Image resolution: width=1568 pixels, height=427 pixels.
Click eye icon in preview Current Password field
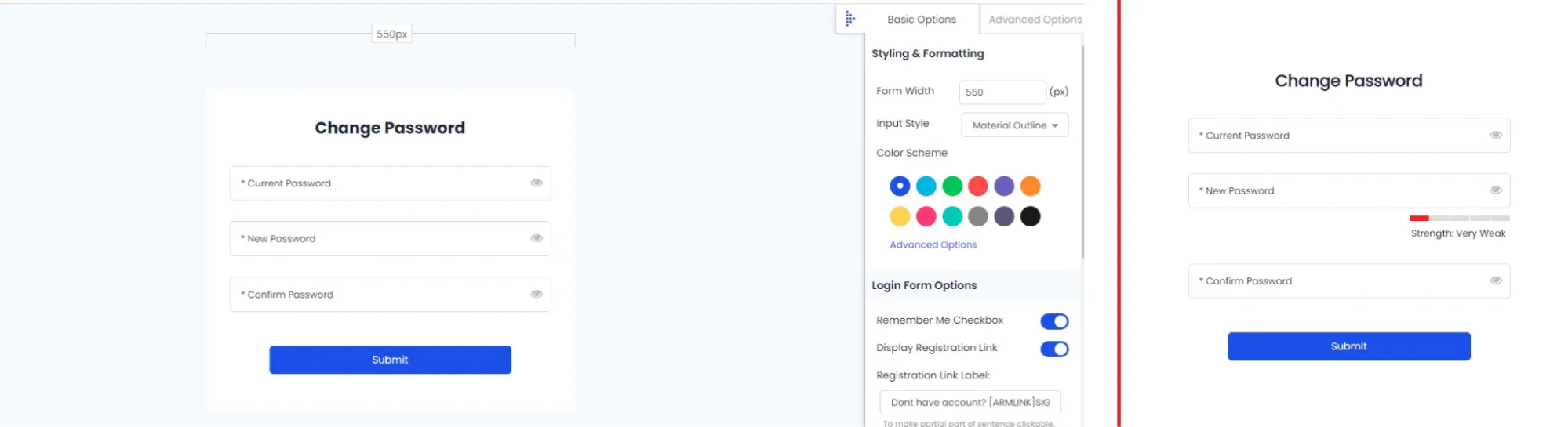coord(1496,136)
